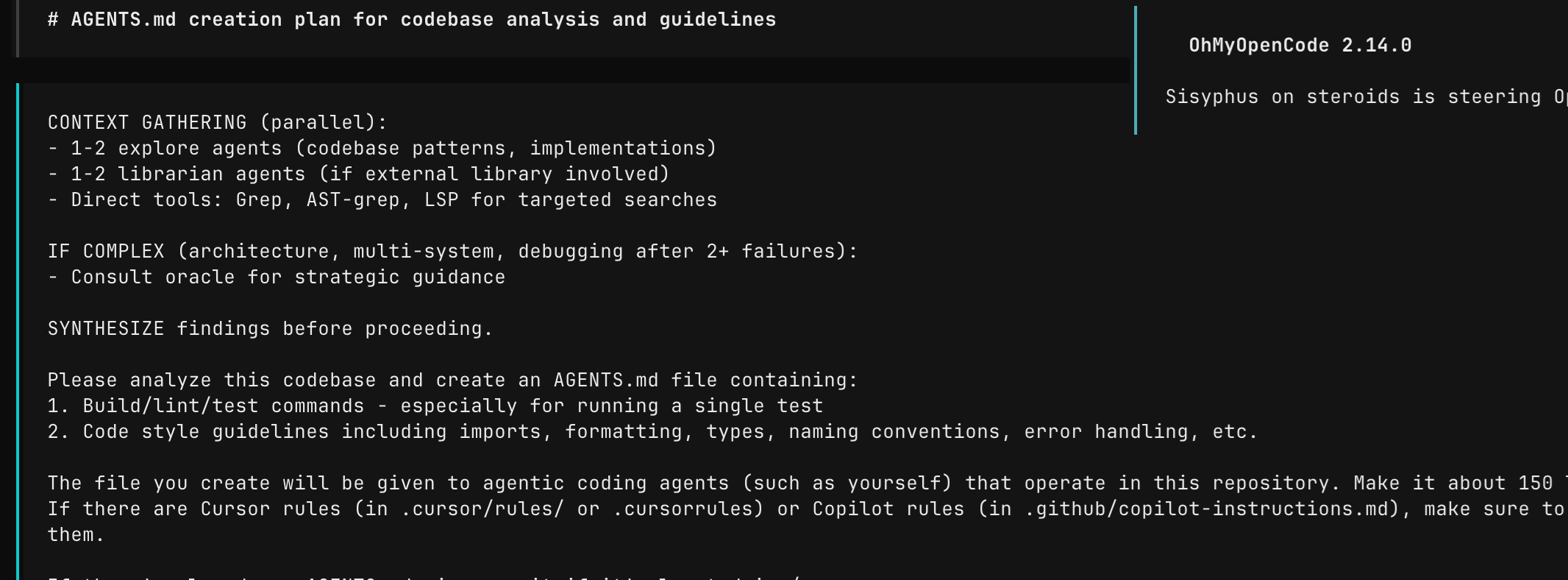Select the librarian agents bullet line

tap(358, 174)
